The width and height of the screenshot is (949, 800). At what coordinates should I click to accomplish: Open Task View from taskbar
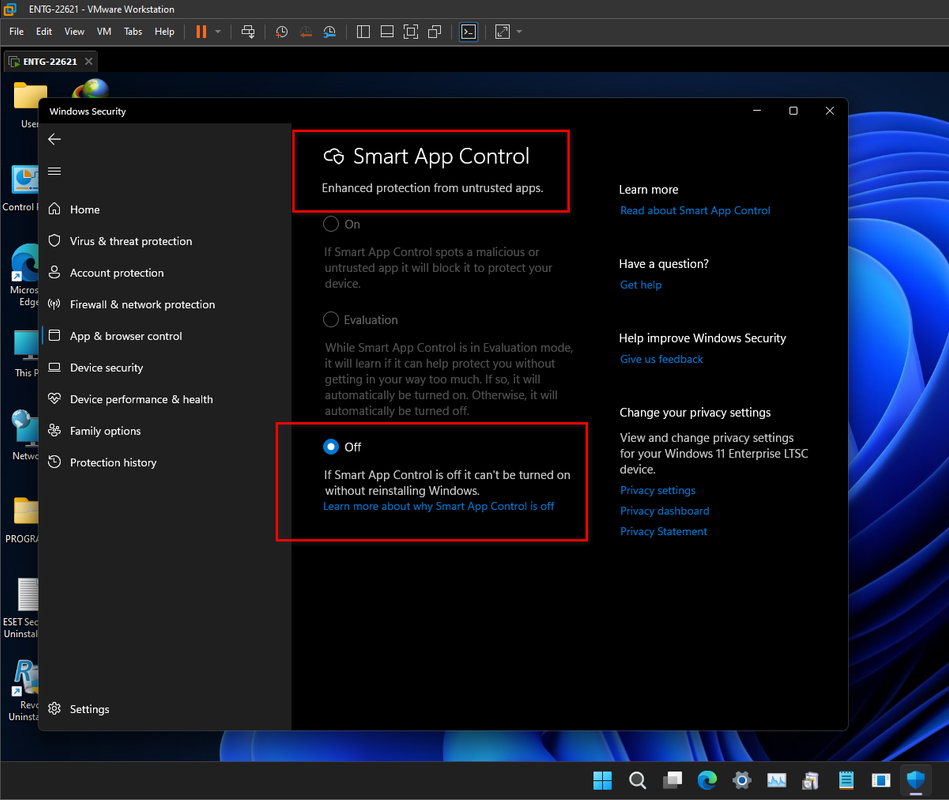click(672, 781)
